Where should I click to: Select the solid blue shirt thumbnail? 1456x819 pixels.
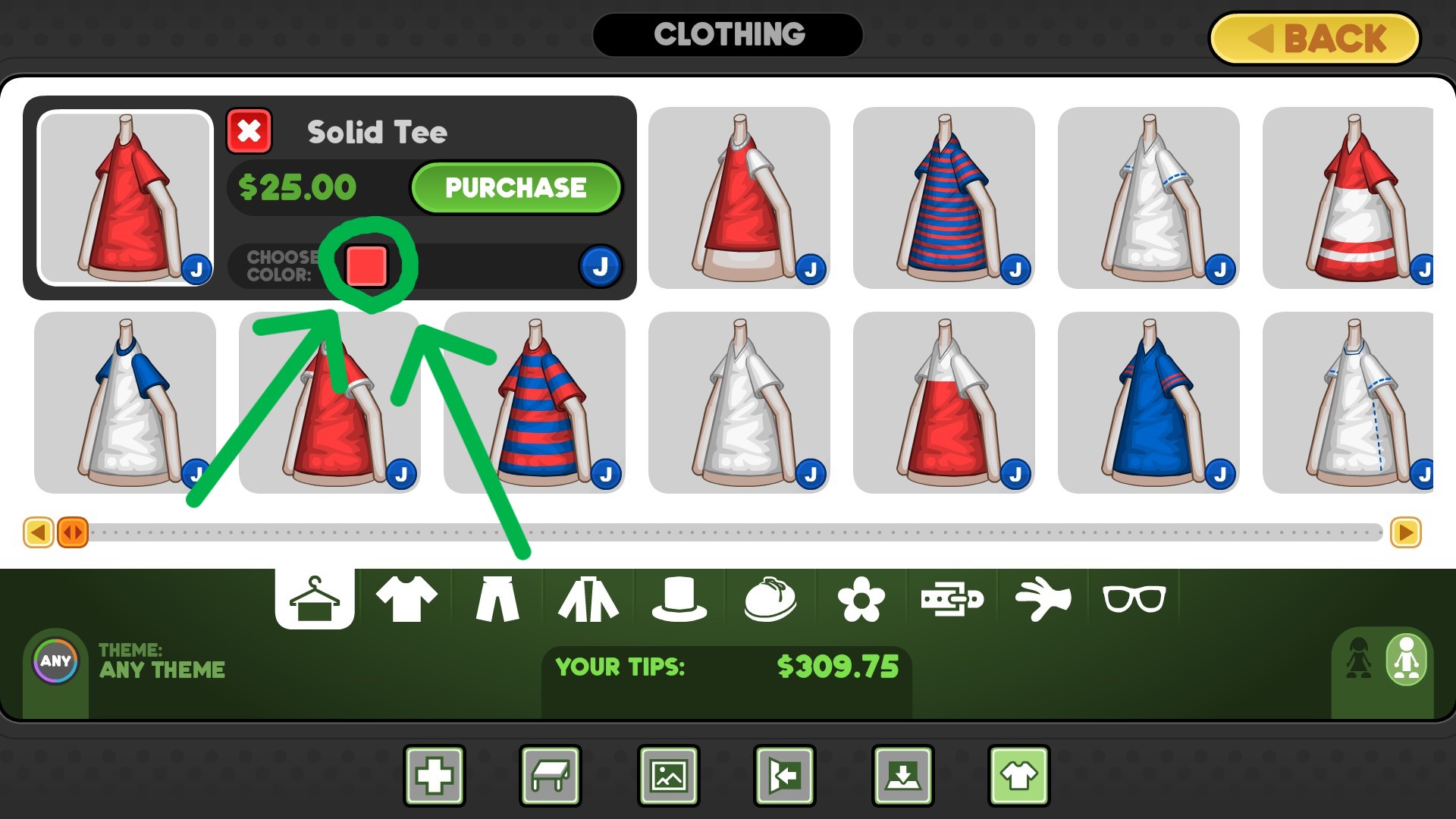point(1148,403)
